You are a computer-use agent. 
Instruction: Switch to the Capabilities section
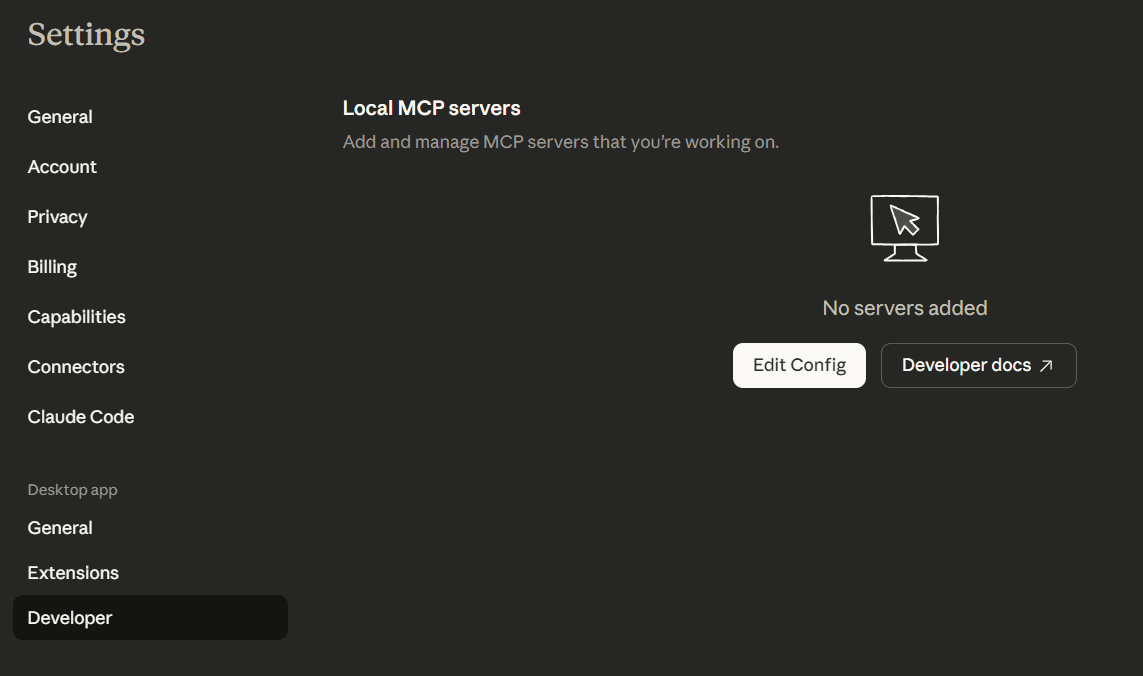coord(76,317)
